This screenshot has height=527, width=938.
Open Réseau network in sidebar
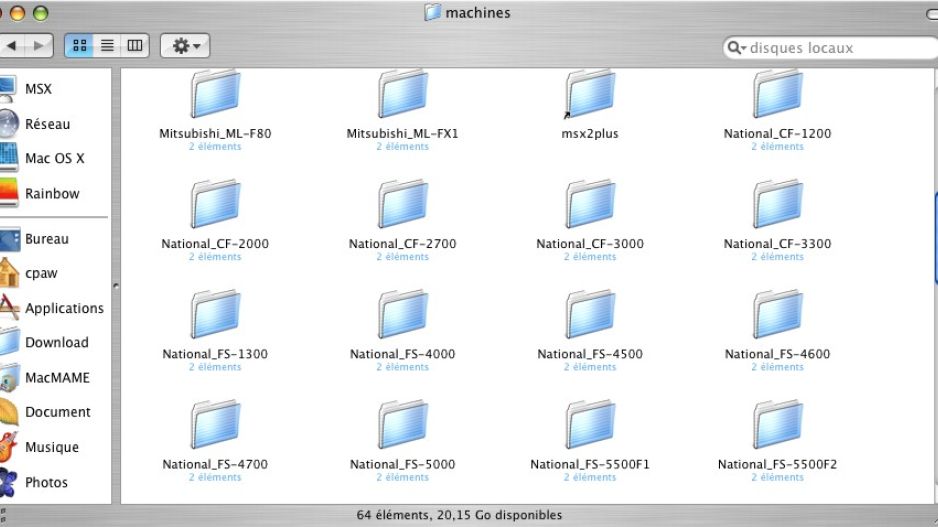click(47, 124)
